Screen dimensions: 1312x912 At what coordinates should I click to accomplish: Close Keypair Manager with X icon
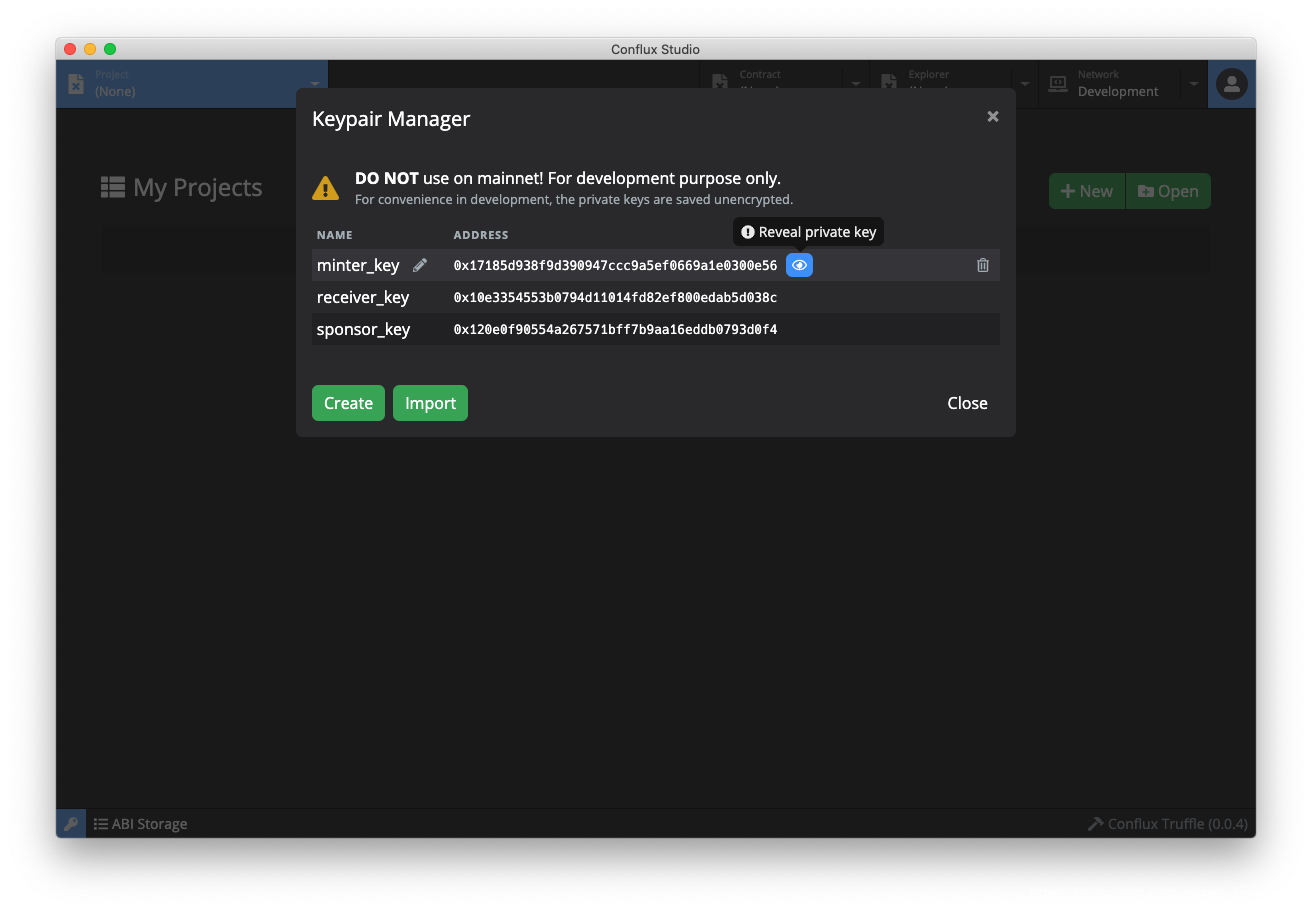(993, 116)
